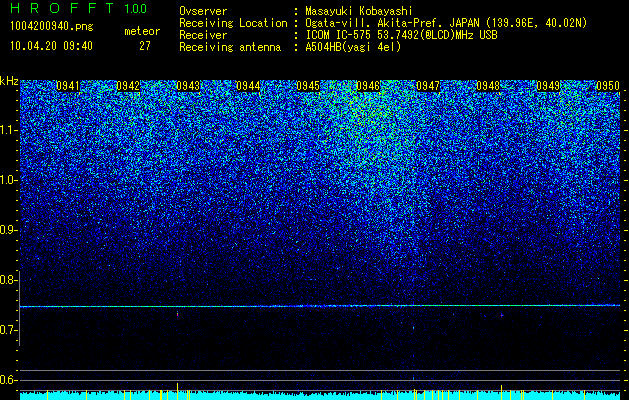This screenshot has height=400, width=629.
Task: Click the 0.6 frequency axis label
Action: [8, 380]
